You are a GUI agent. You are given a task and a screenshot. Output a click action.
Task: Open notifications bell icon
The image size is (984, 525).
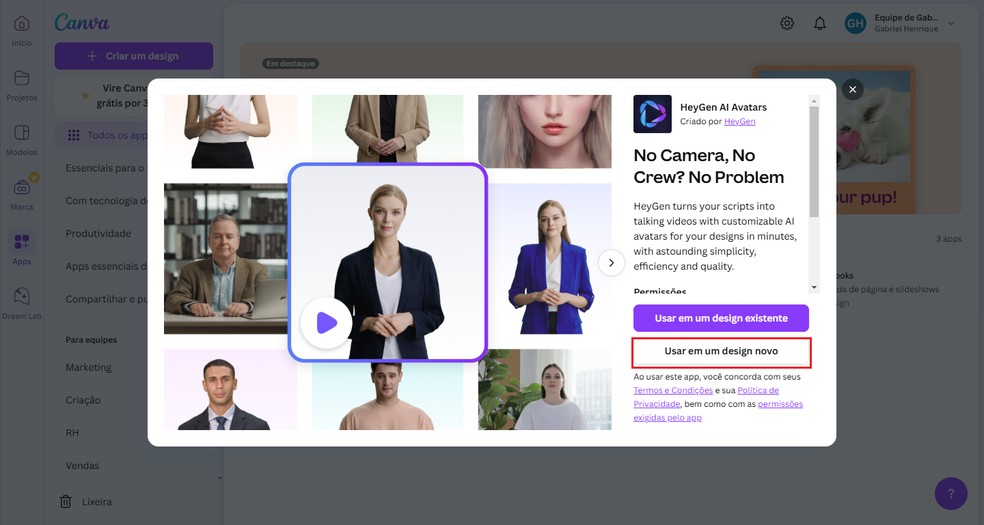coord(820,23)
